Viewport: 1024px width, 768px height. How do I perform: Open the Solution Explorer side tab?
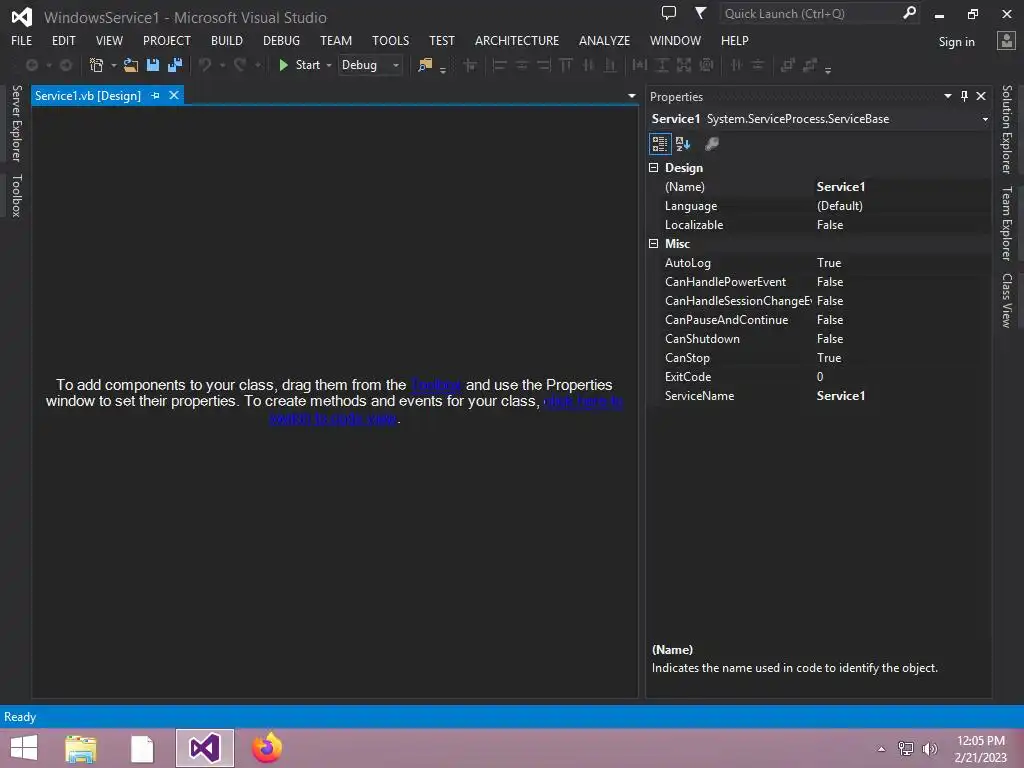click(1007, 129)
